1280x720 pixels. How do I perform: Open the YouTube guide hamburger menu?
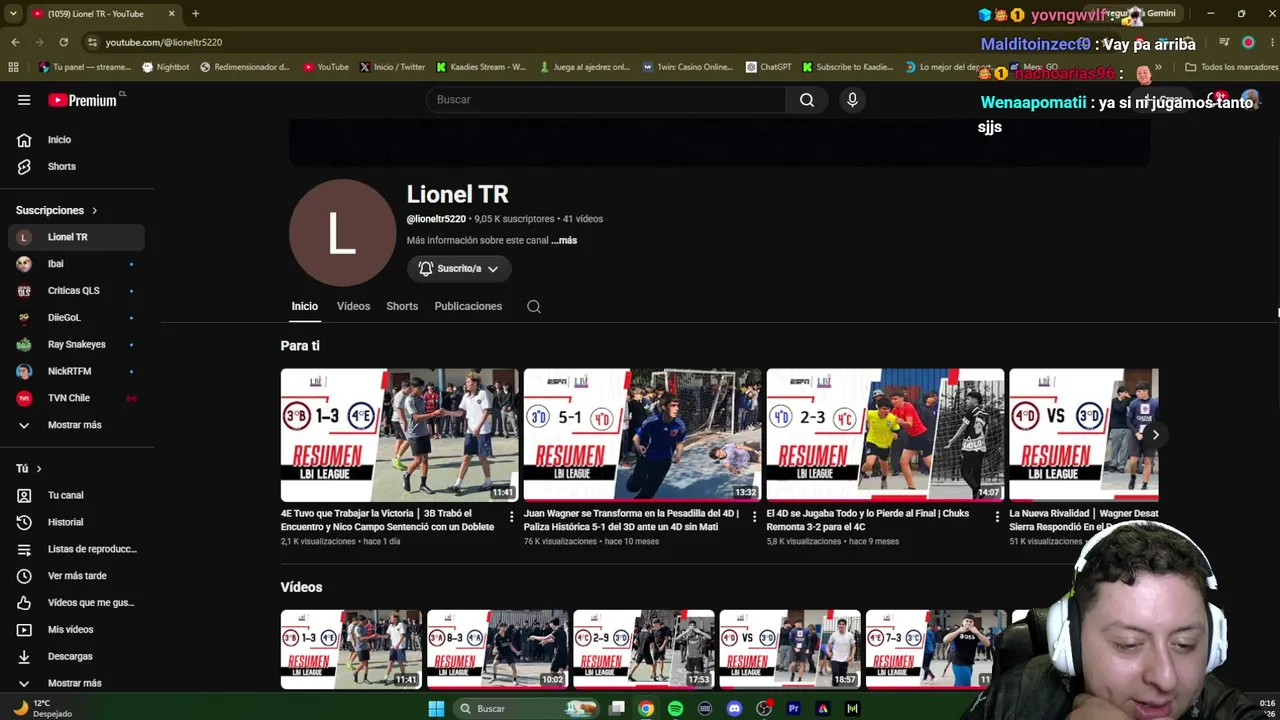[24, 100]
